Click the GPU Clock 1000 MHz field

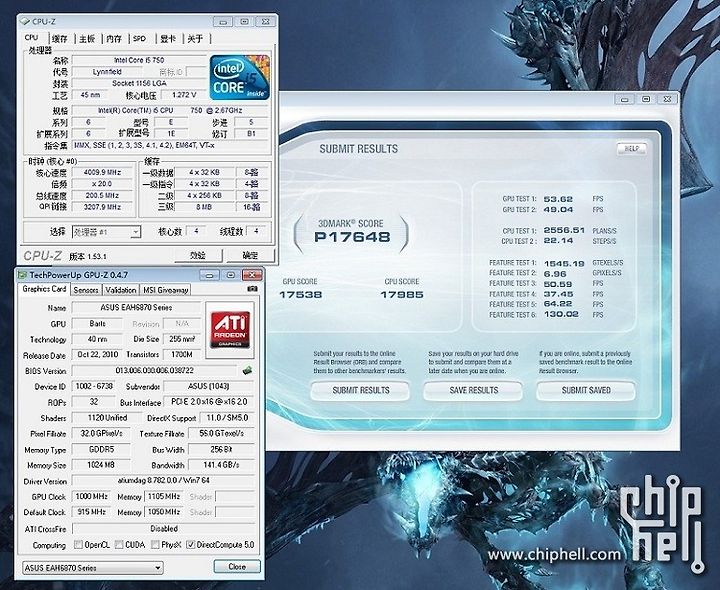[91, 497]
